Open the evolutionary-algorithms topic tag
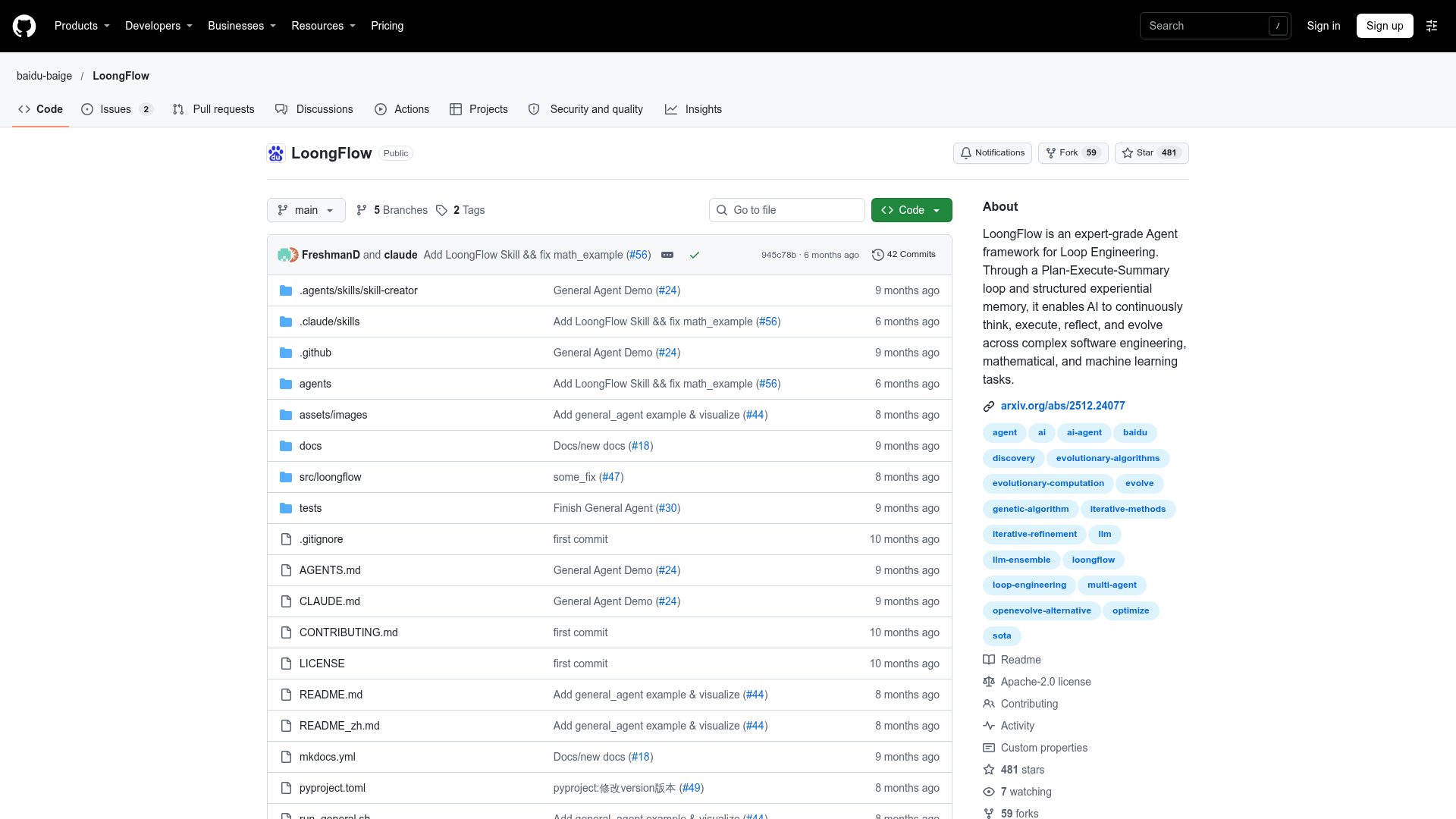This screenshot has width=1456, height=819. [x=1107, y=458]
